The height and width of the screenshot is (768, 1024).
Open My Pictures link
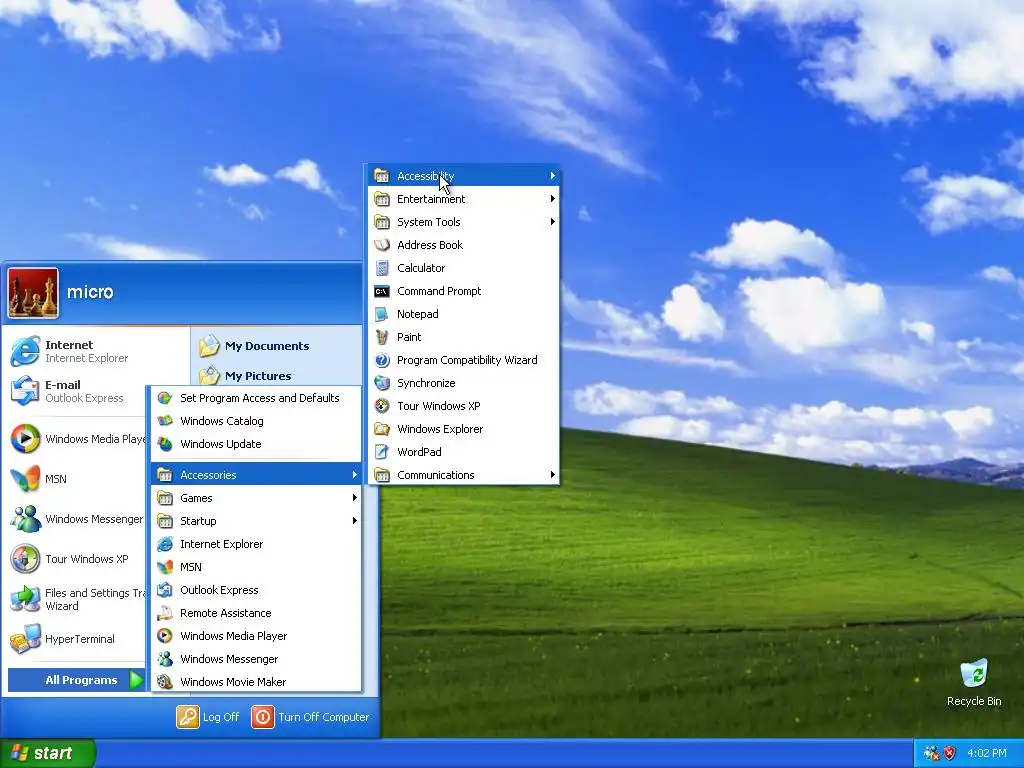(245, 376)
